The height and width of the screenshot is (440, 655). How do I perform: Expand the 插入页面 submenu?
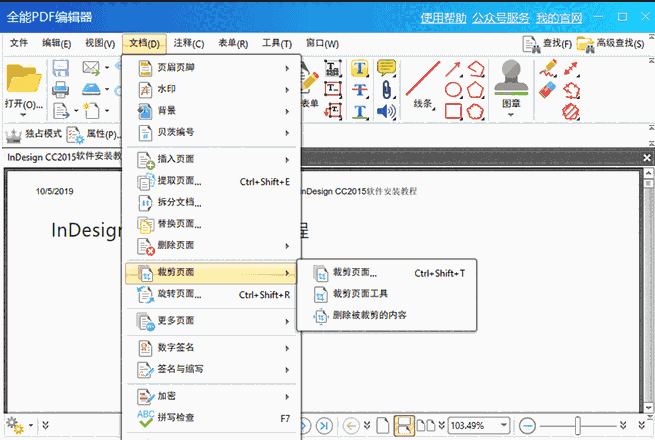pyautogui.click(x=212, y=159)
